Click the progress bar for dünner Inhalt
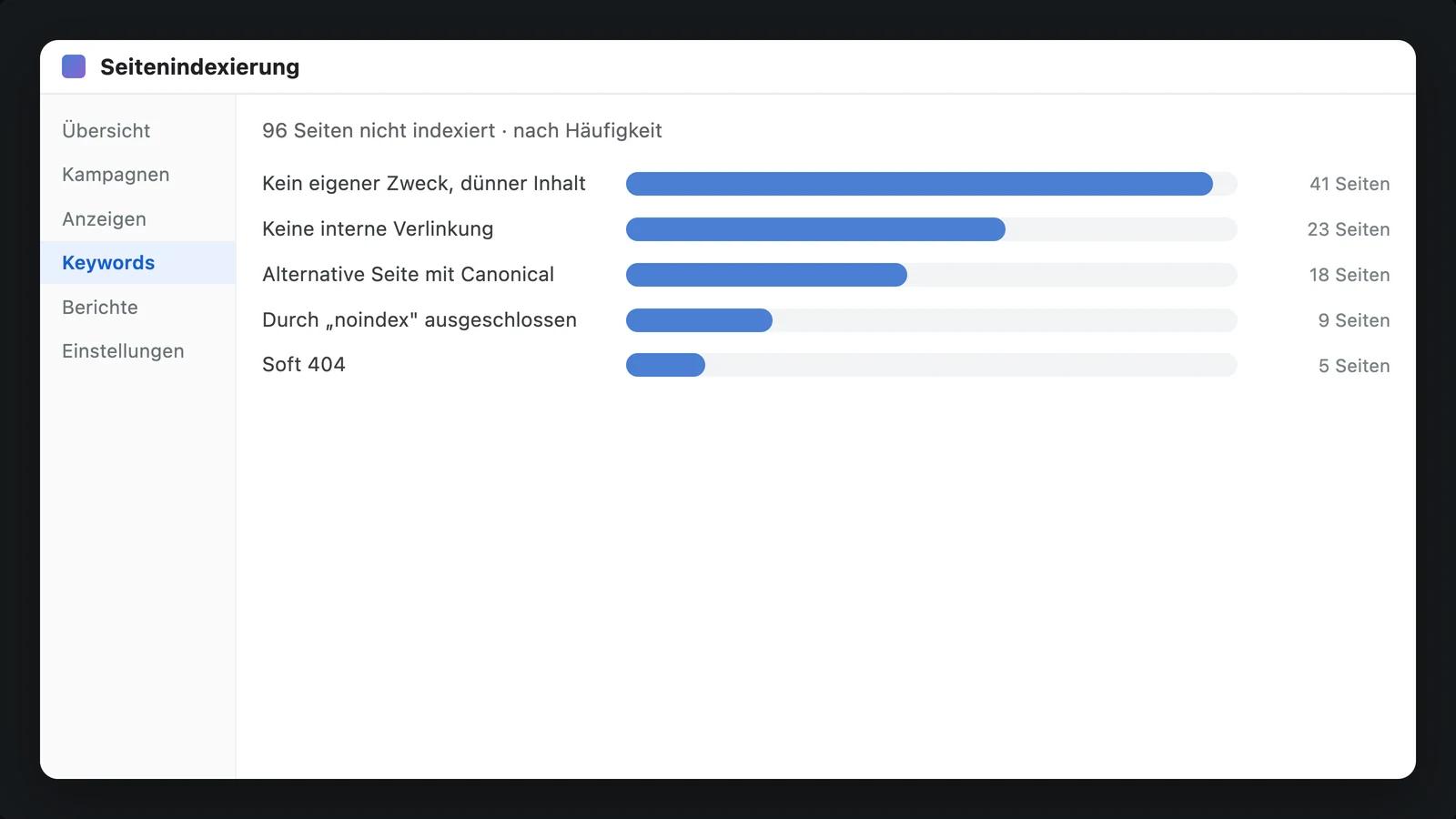Viewport: 1456px width, 819px height. pyautogui.click(x=931, y=184)
